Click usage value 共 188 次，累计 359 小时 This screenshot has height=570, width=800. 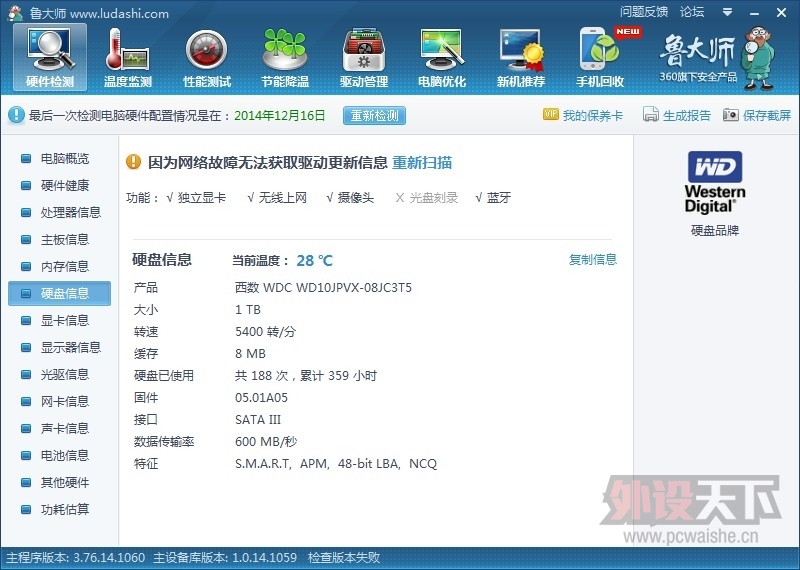[306, 376]
